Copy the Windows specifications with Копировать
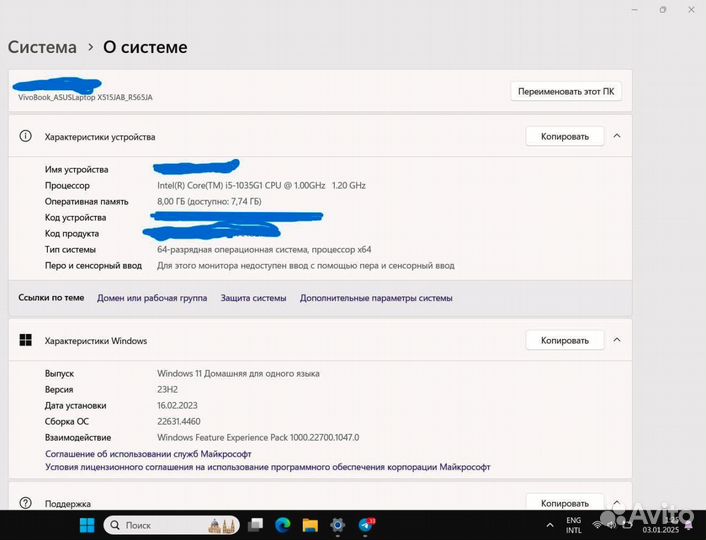 coord(565,340)
